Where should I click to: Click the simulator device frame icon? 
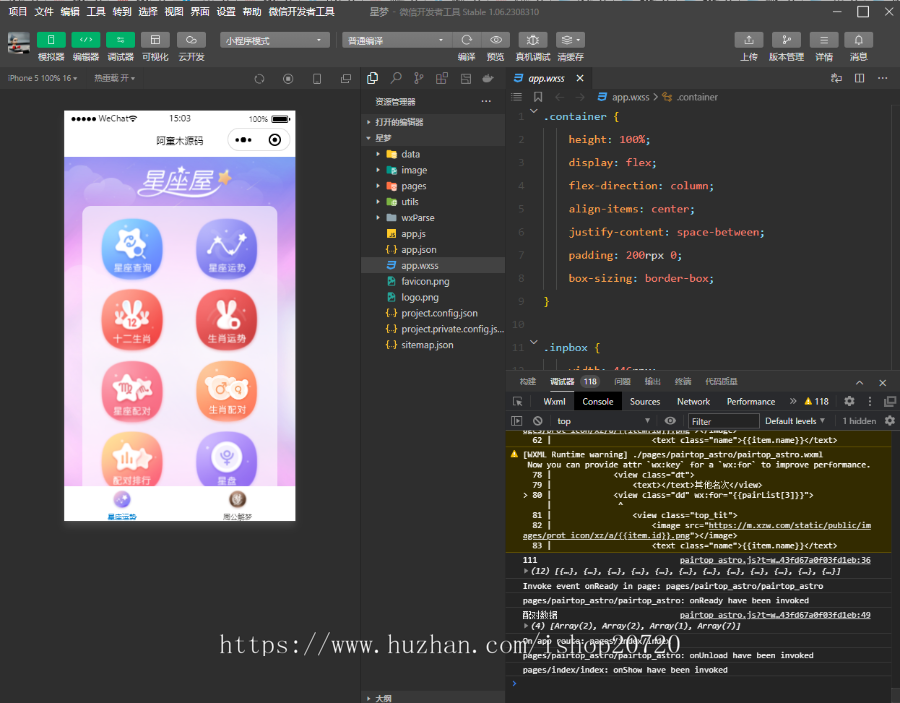pyautogui.click(x=317, y=79)
